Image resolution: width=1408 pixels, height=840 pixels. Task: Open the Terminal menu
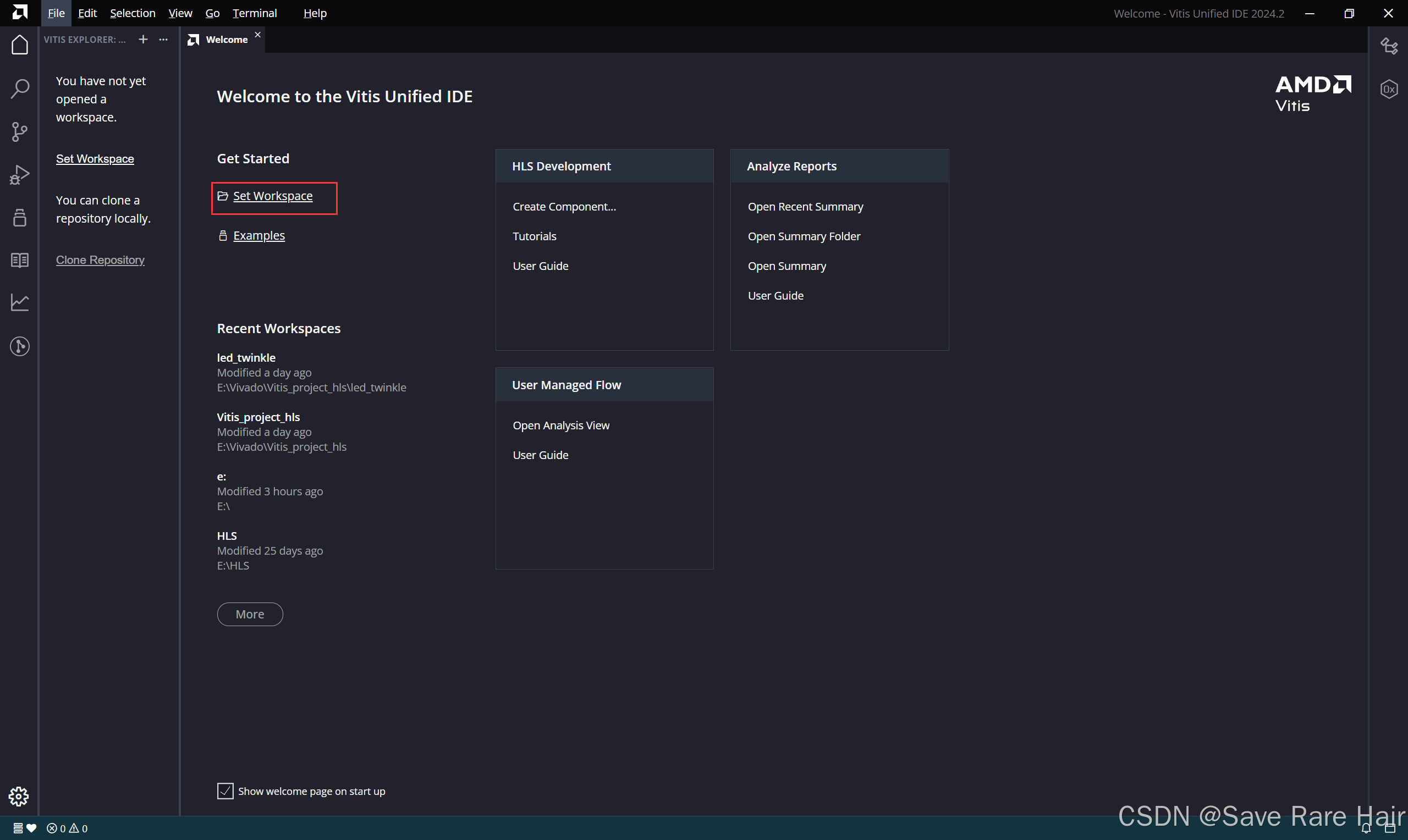point(254,13)
